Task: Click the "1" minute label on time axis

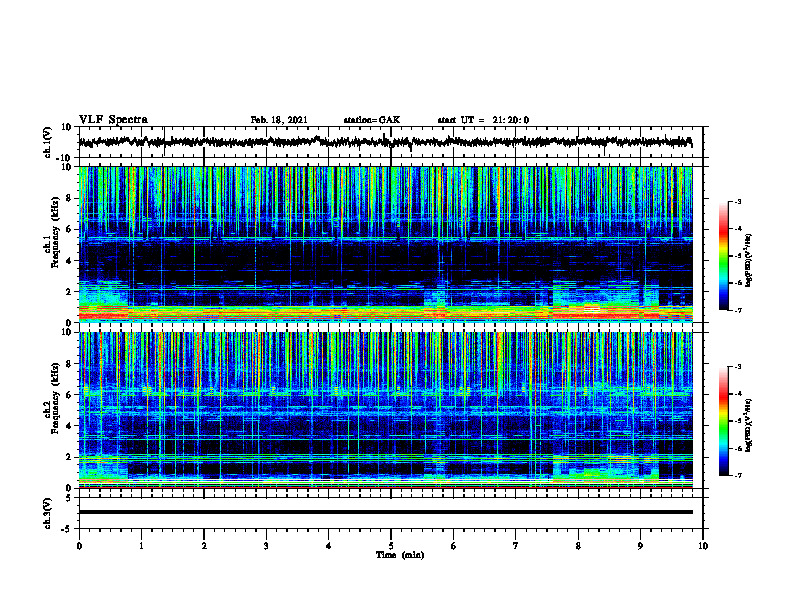Action: tap(141, 546)
